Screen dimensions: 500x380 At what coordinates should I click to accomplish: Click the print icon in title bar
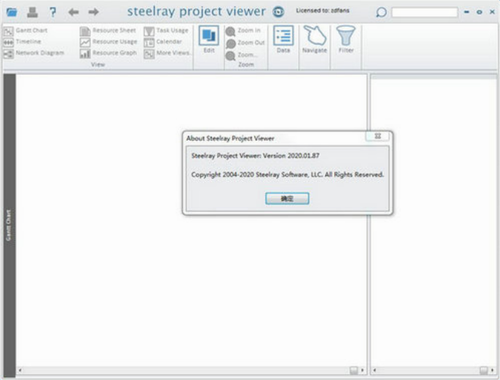coord(32,12)
